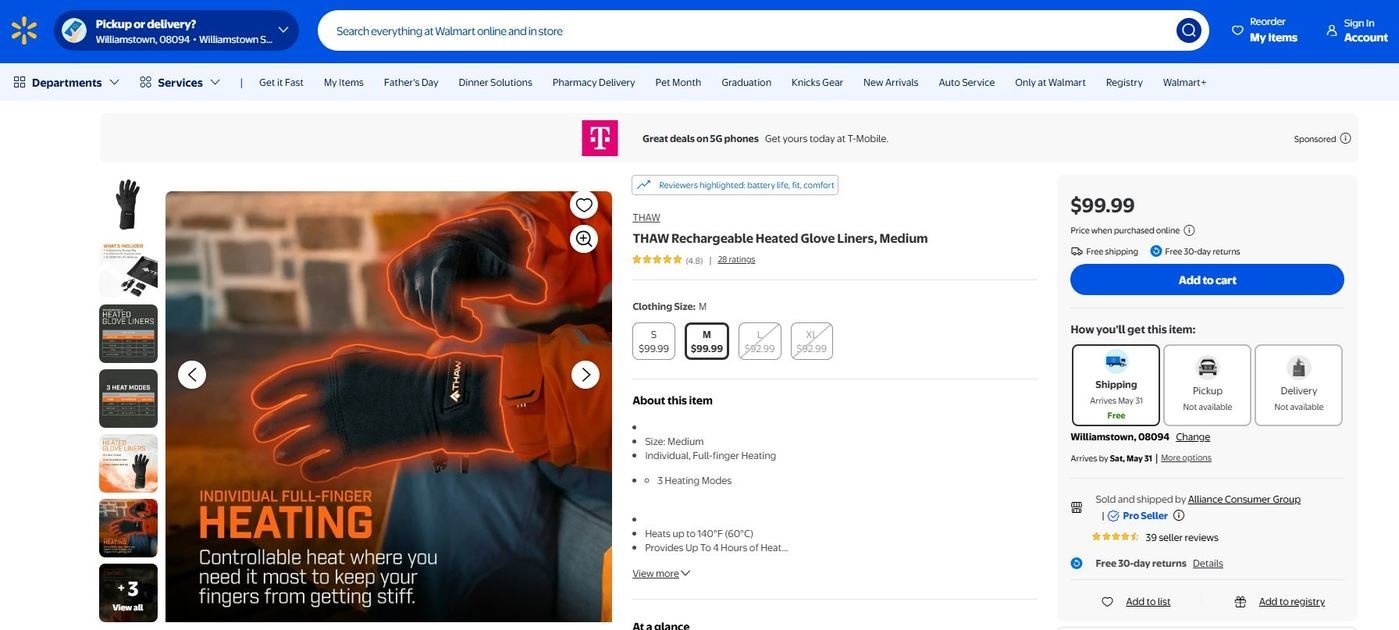
Task: Zoom product image with magnifier icon
Action: click(584, 239)
